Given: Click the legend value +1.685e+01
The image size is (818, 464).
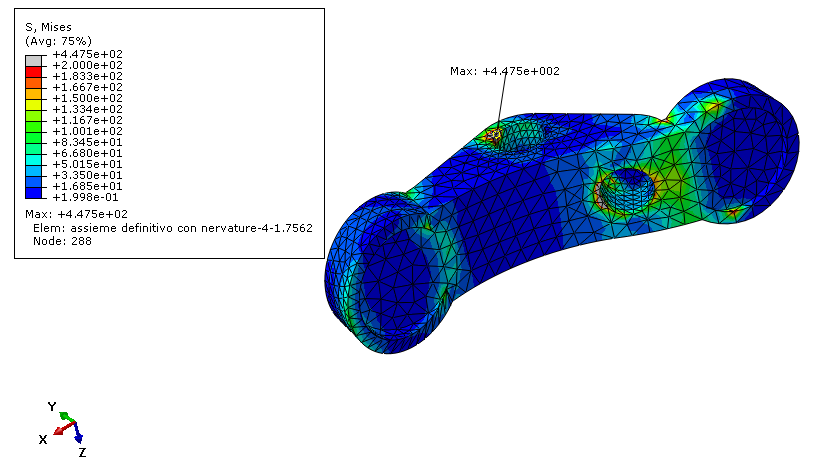Looking at the screenshot, I should 87,186.
